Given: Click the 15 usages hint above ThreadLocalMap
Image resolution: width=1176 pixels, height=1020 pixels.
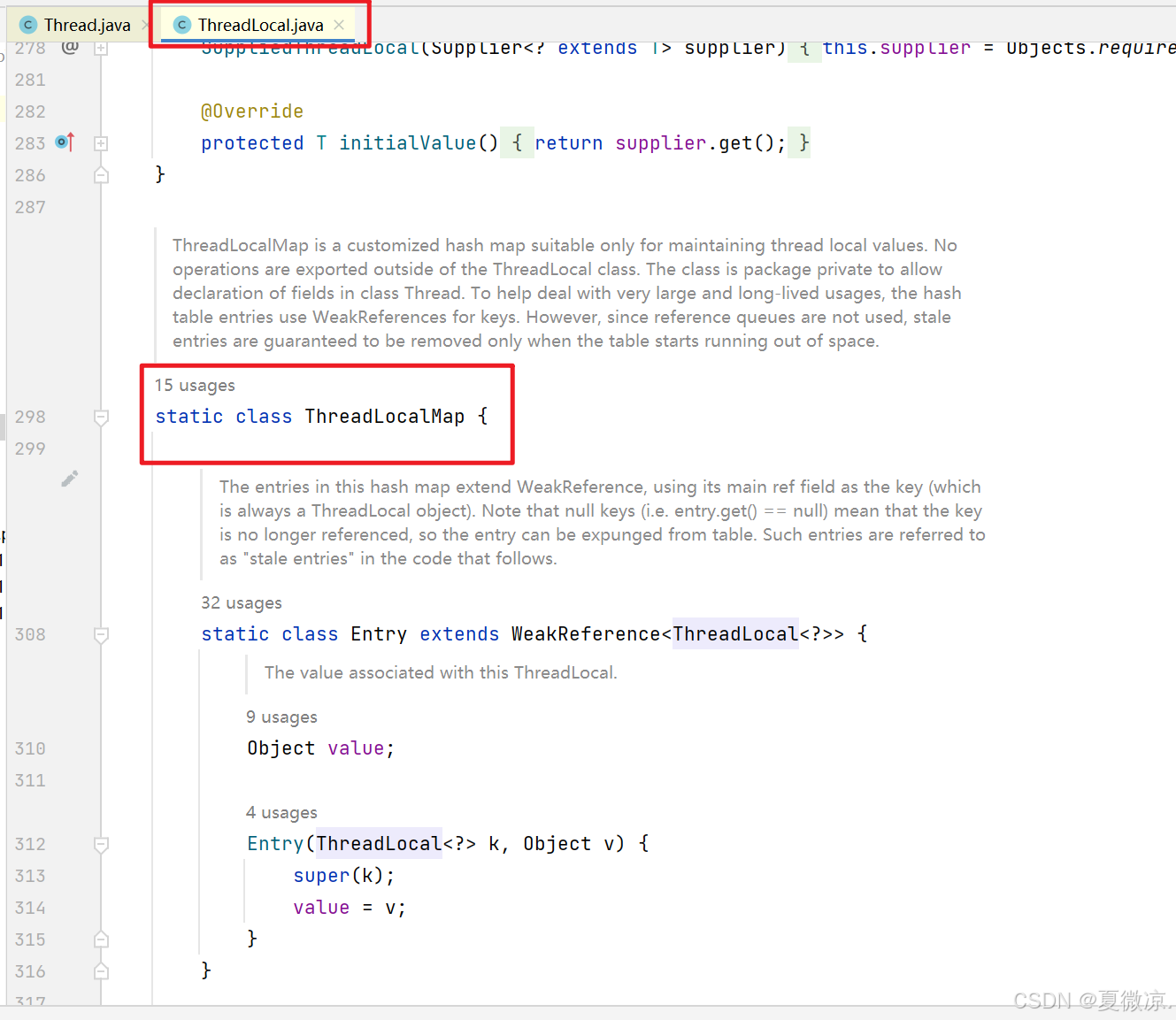Looking at the screenshot, I should click(195, 385).
